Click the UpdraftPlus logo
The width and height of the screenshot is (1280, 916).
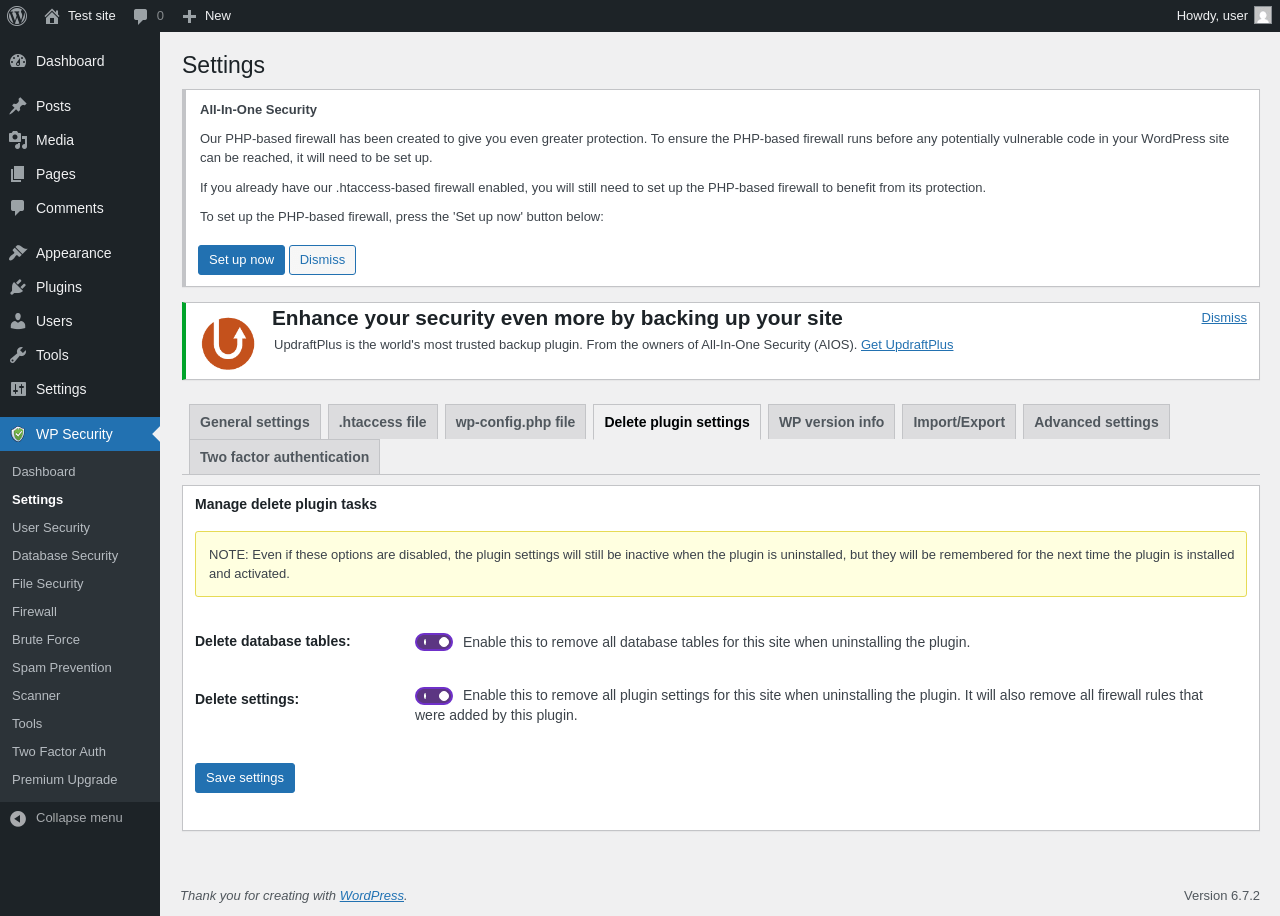tap(228, 343)
